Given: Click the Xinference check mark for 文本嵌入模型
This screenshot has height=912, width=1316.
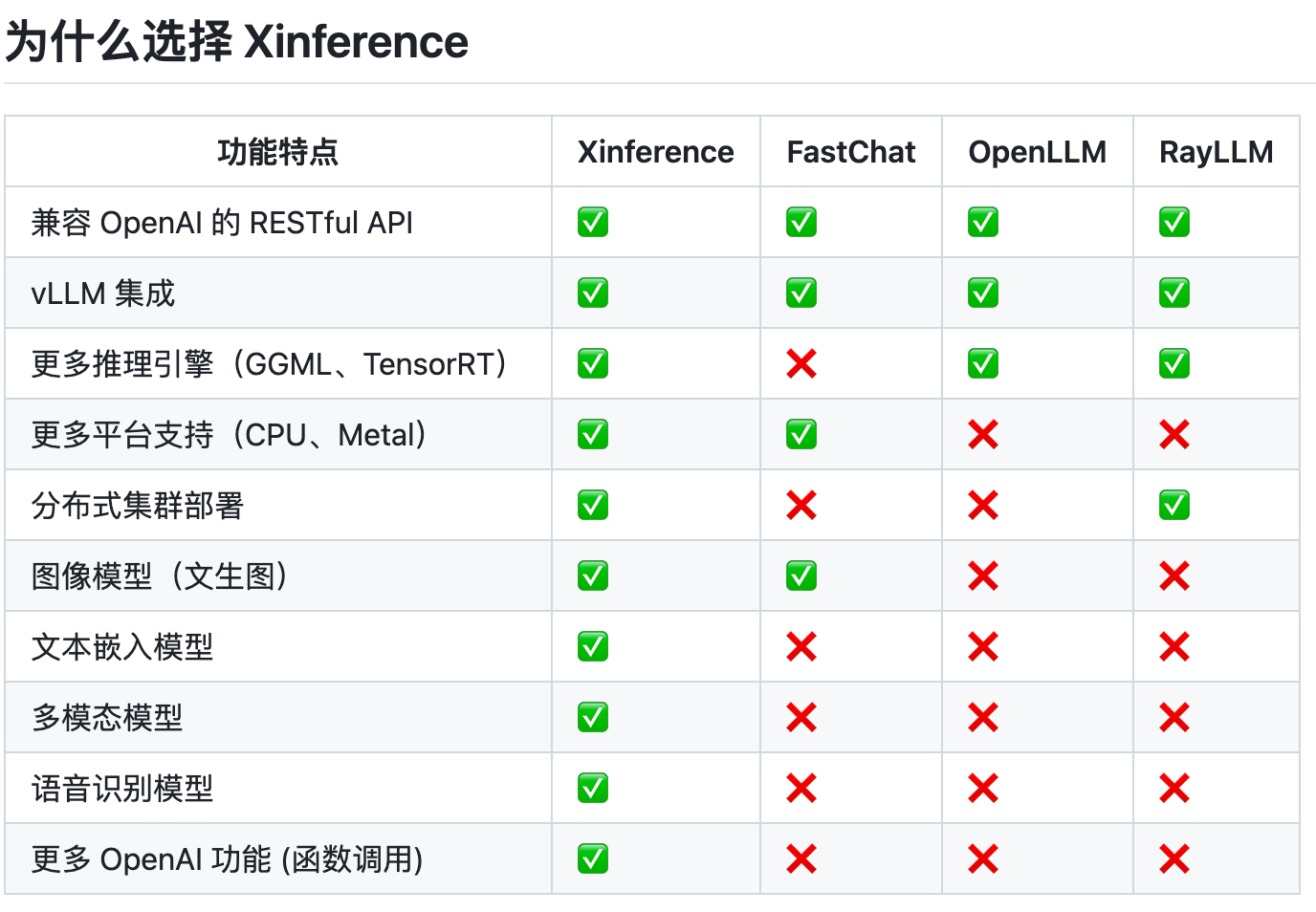Looking at the screenshot, I should 593,646.
